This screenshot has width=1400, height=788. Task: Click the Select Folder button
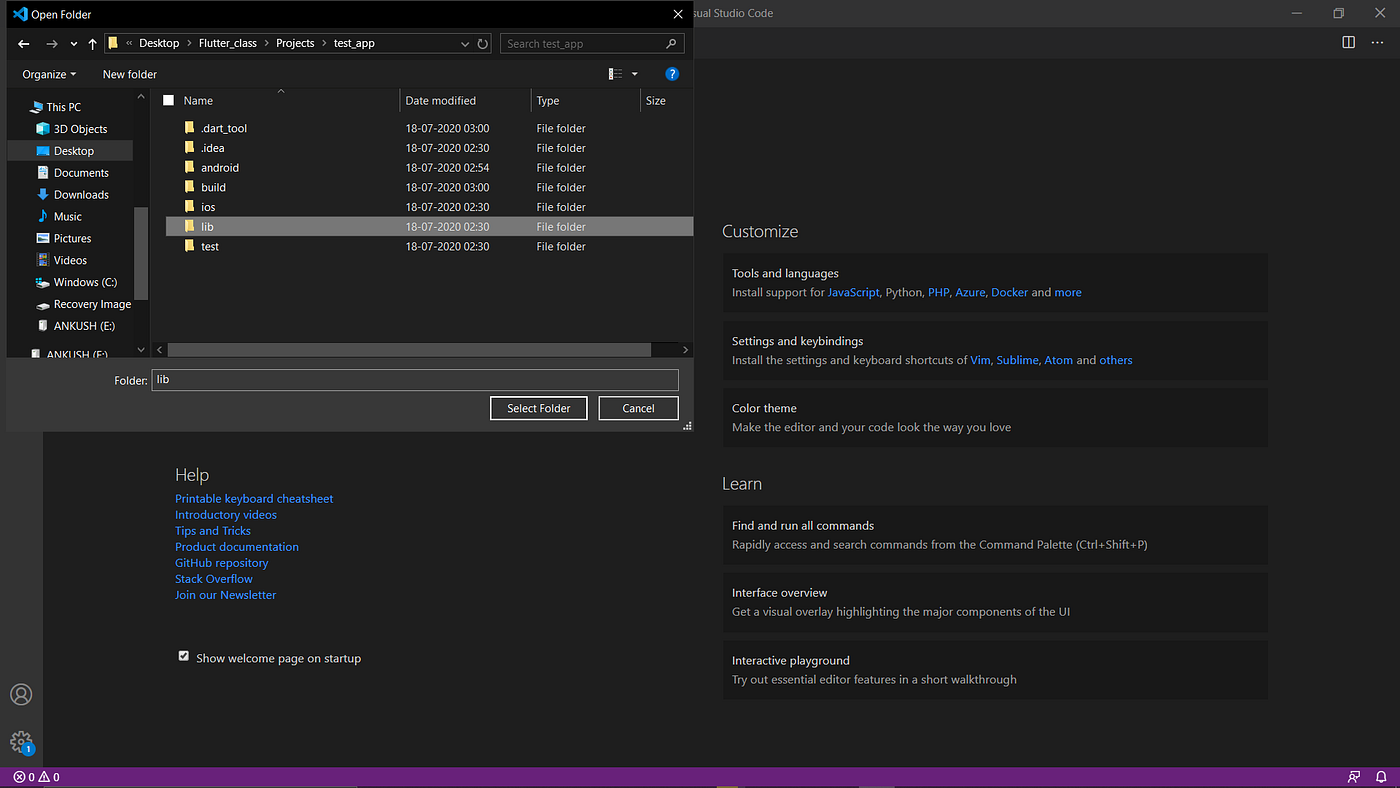pyautogui.click(x=538, y=408)
